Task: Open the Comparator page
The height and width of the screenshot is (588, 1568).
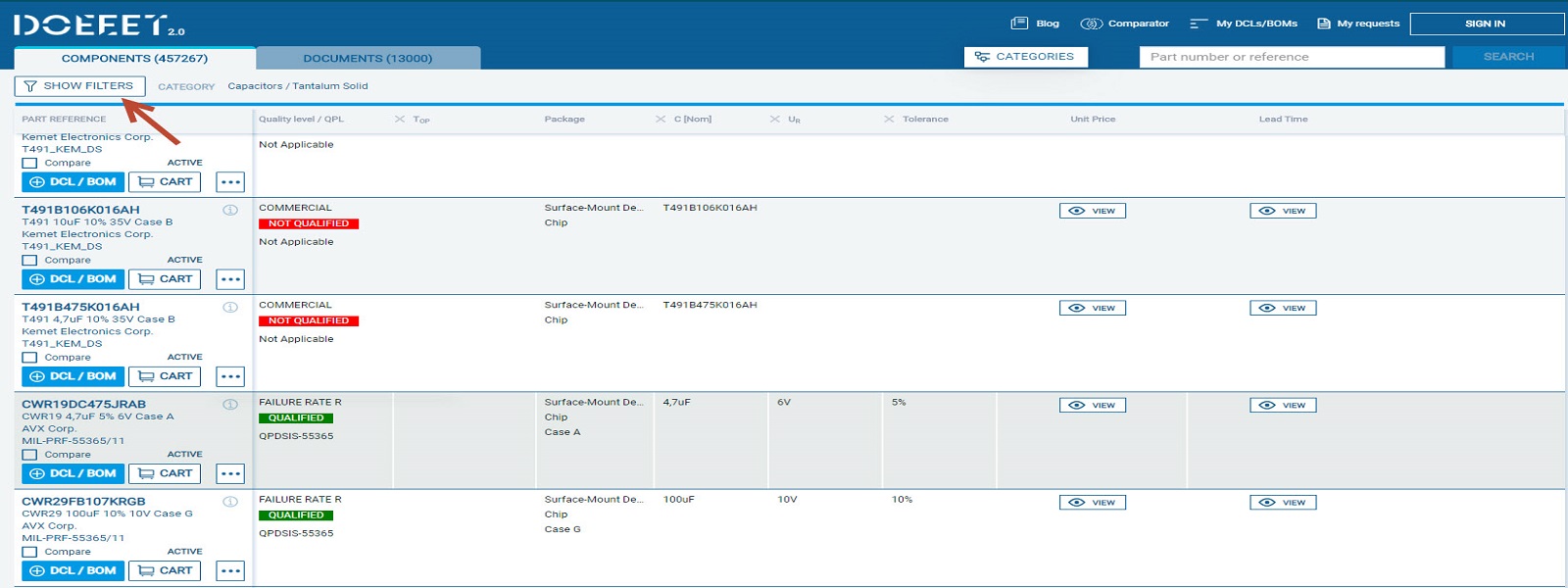Action: coord(1124,24)
